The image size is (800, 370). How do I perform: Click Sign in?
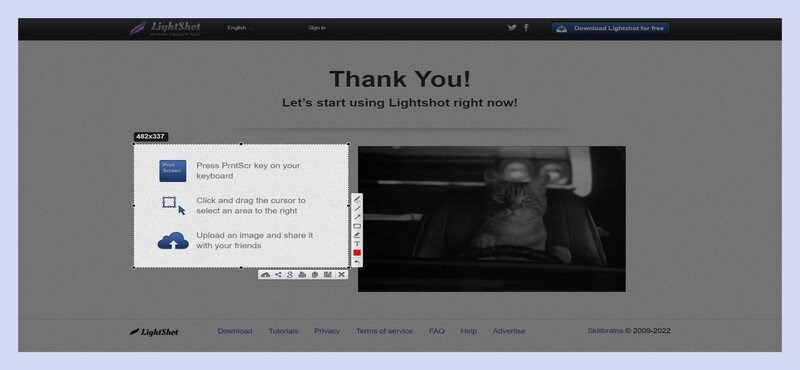pyautogui.click(x=317, y=28)
